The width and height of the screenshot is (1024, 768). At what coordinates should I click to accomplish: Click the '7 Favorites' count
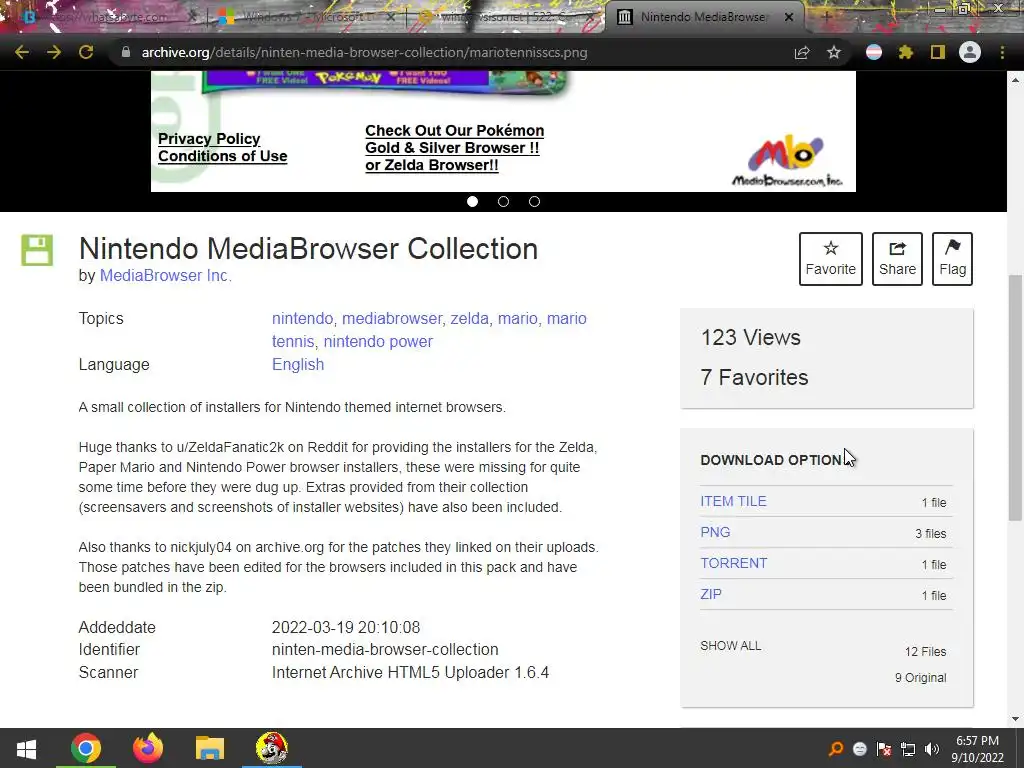(754, 377)
